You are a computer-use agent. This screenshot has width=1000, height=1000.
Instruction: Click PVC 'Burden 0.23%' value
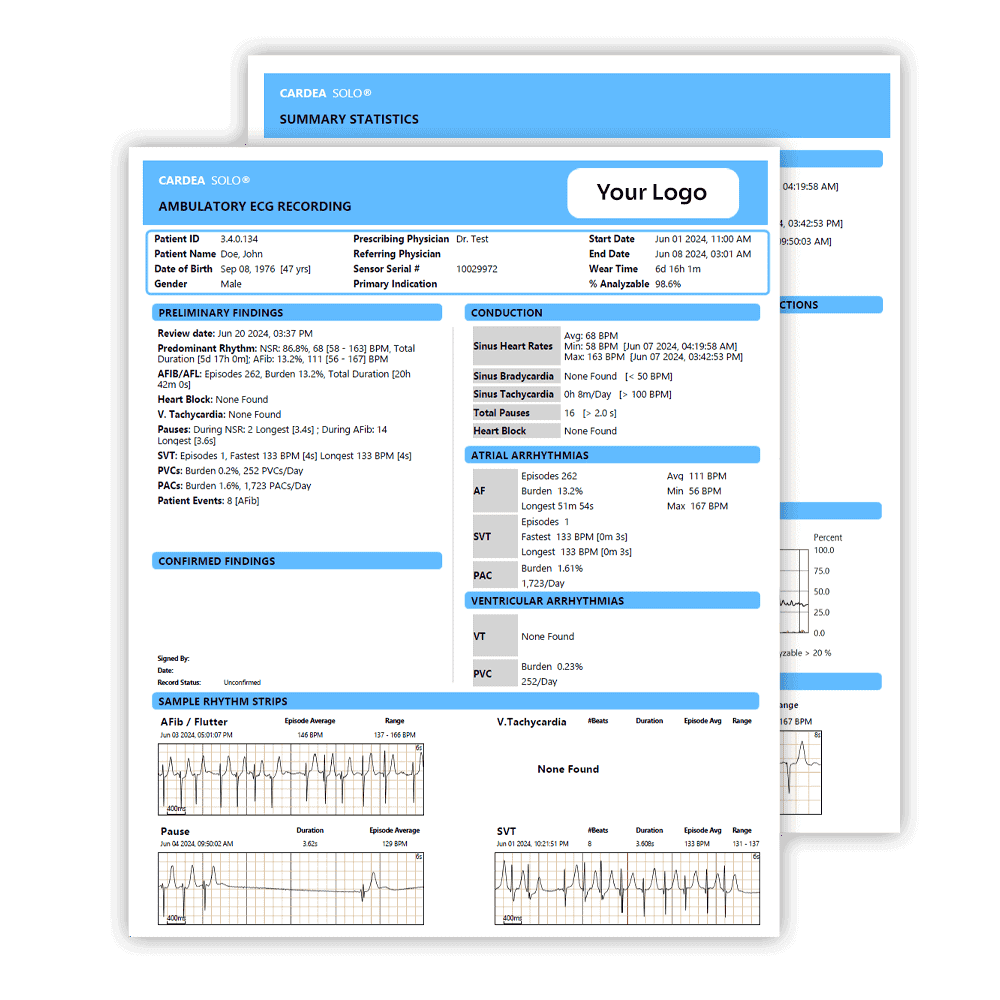coord(552,666)
